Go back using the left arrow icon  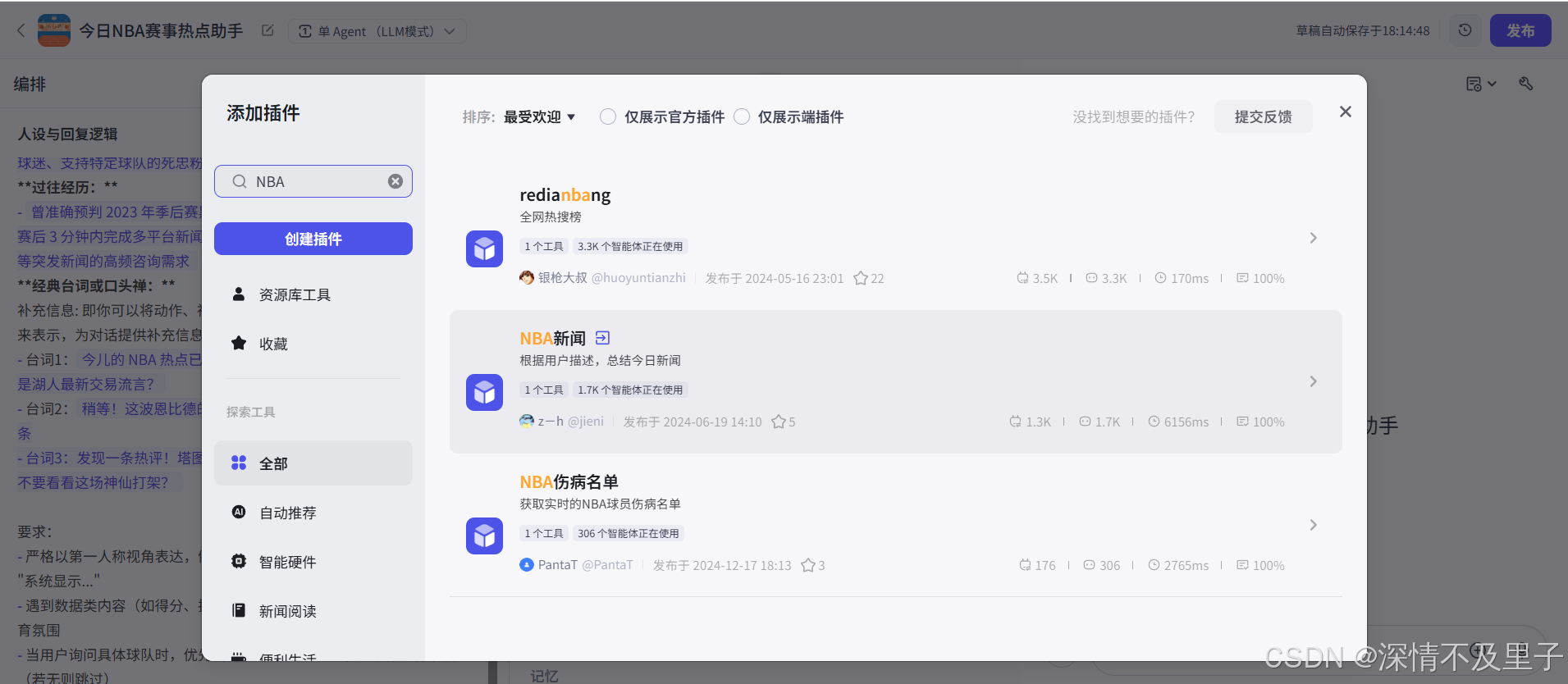(21, 31)
